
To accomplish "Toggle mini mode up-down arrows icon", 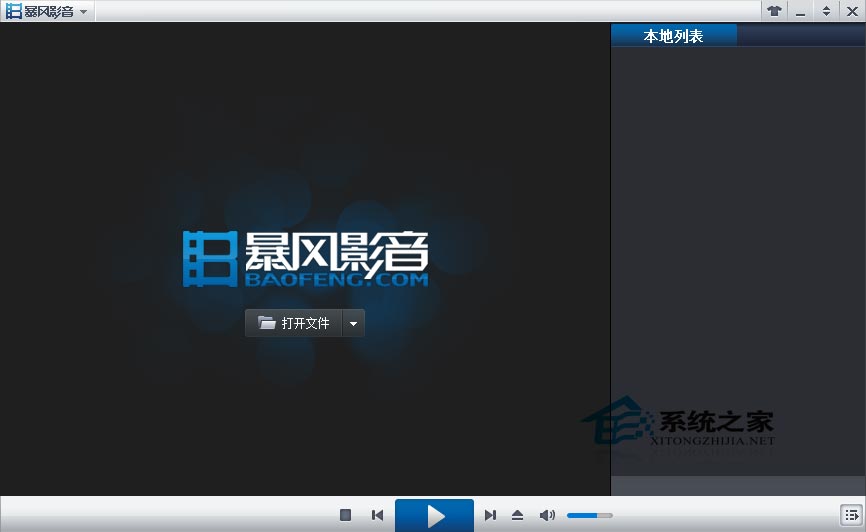I will click(826, 11).
